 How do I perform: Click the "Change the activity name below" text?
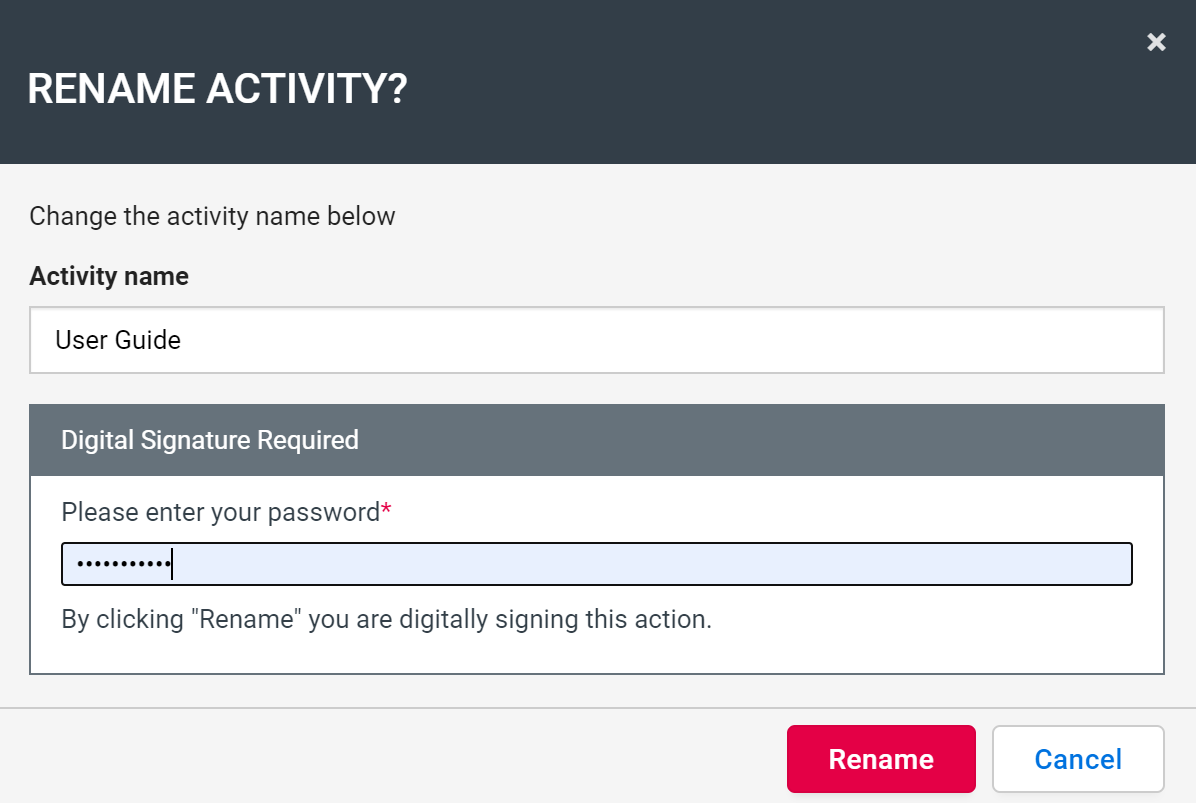click(x=212, y=216)
